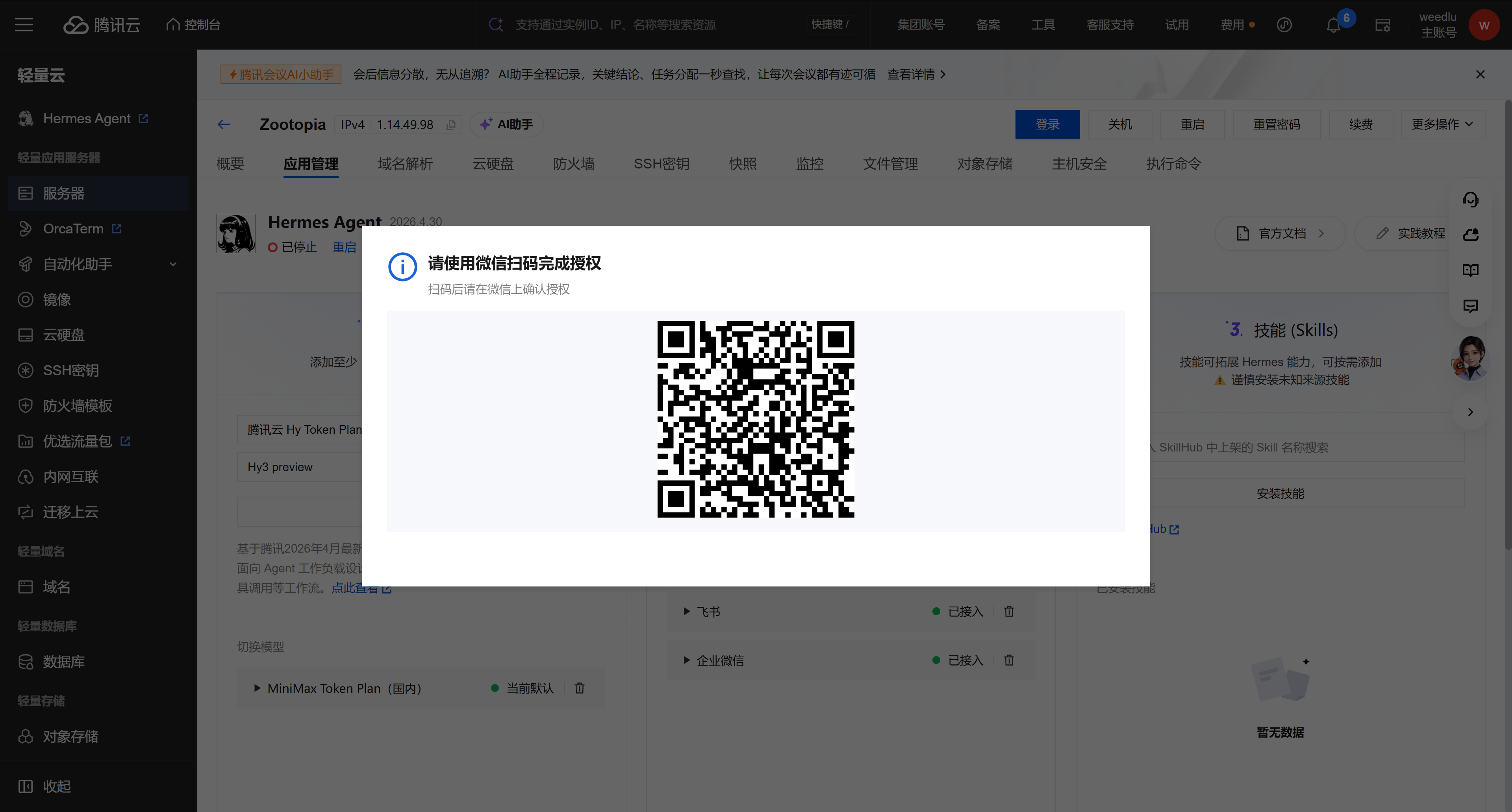
Task: Open the 官方文档 link
Action: (1280, 233)
